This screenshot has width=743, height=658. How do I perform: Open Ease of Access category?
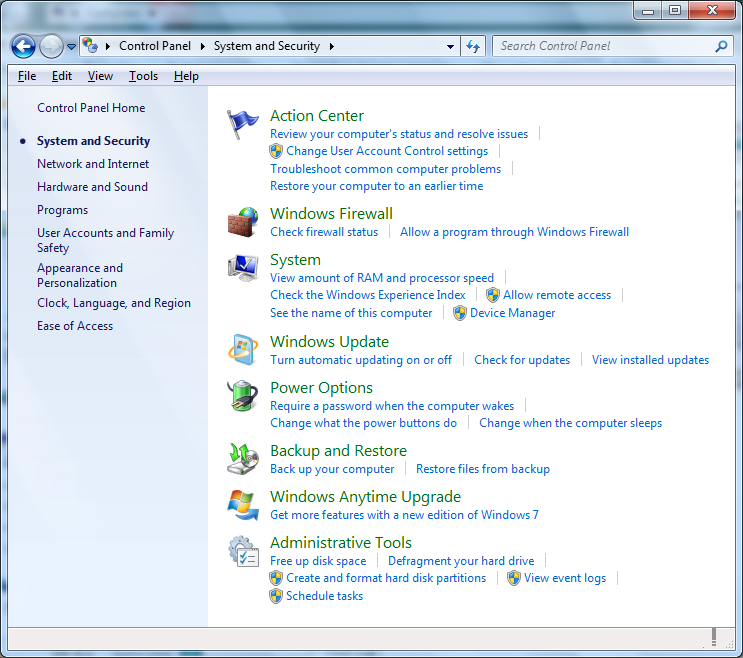pos(75,326)
